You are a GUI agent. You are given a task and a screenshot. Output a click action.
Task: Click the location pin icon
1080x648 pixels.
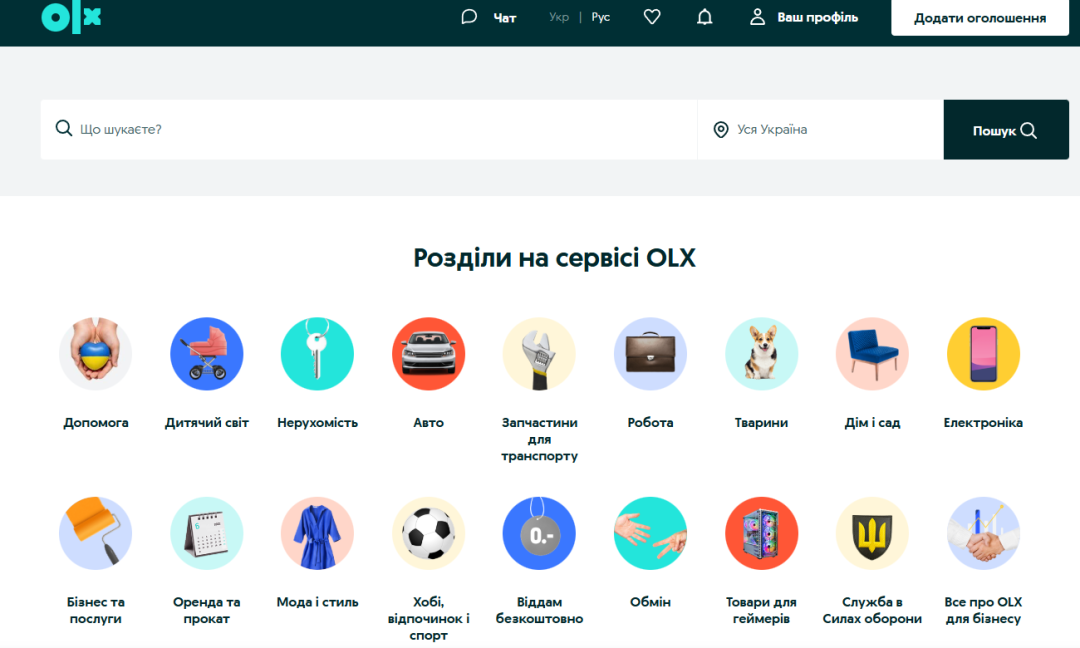tap(720, 129)
